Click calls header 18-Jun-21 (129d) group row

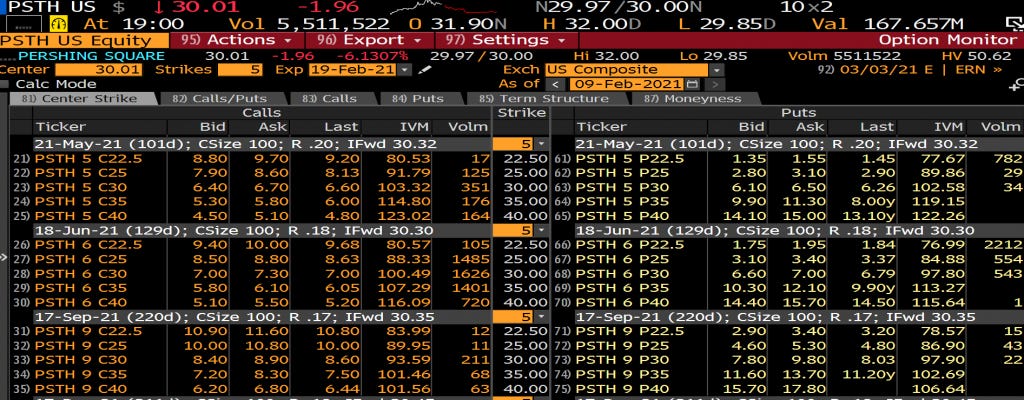pyautogui.click(x=261, y=231)
